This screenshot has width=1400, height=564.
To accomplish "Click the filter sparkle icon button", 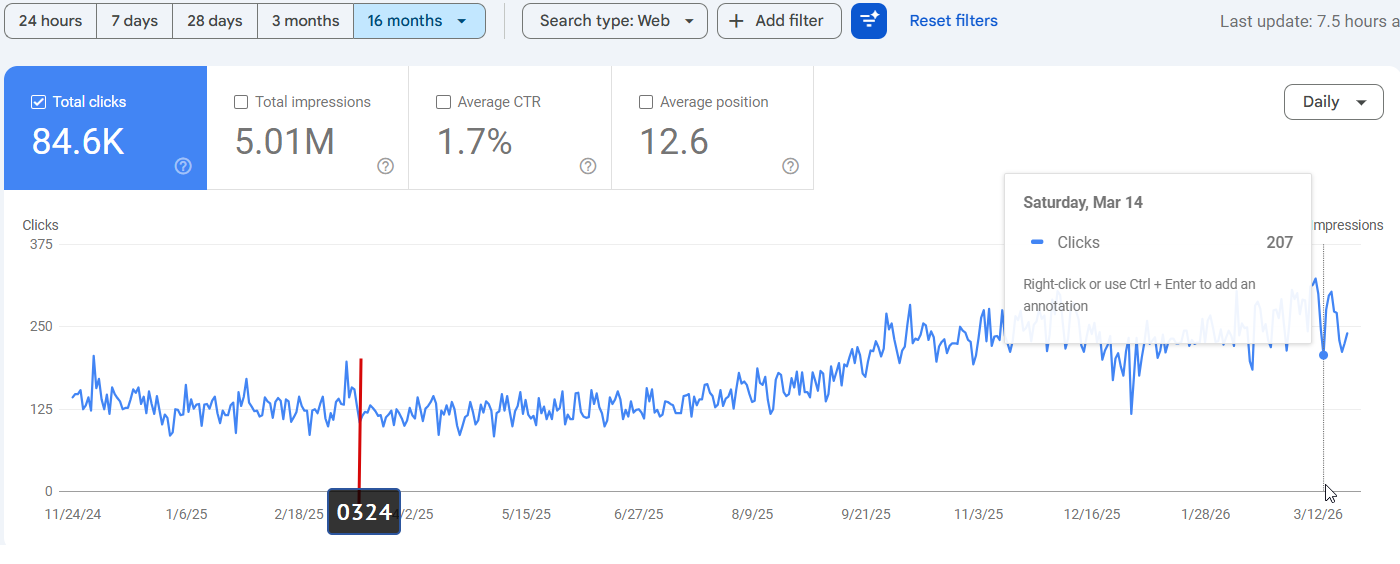I will pos(868,21).
